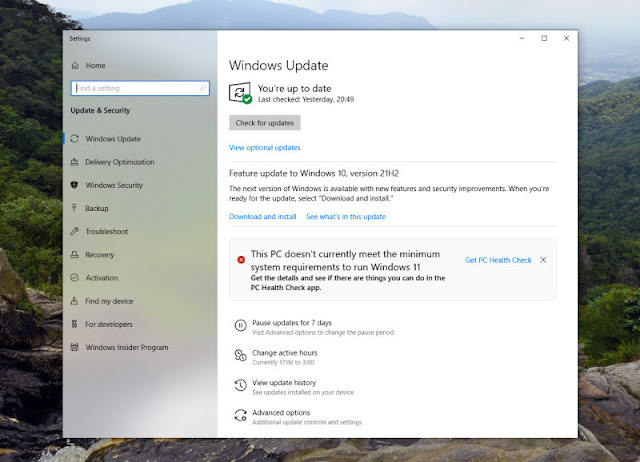
Task: Click the Settings window title text
Action: (x=80, y=39)
